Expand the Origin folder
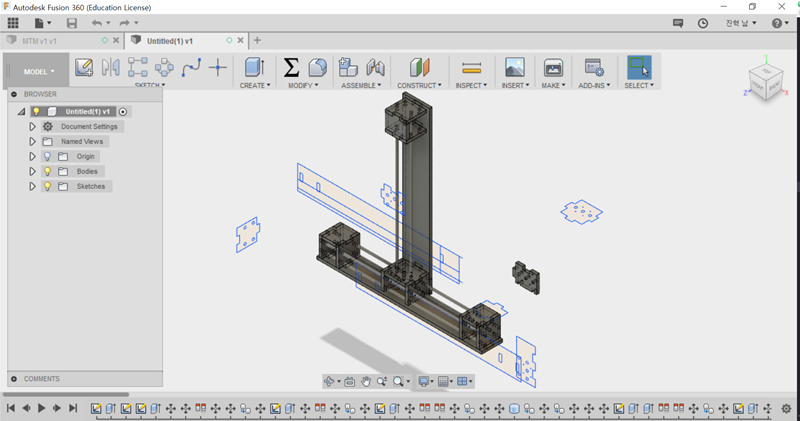Screen dimensions: 800x421 pos(32,156)
